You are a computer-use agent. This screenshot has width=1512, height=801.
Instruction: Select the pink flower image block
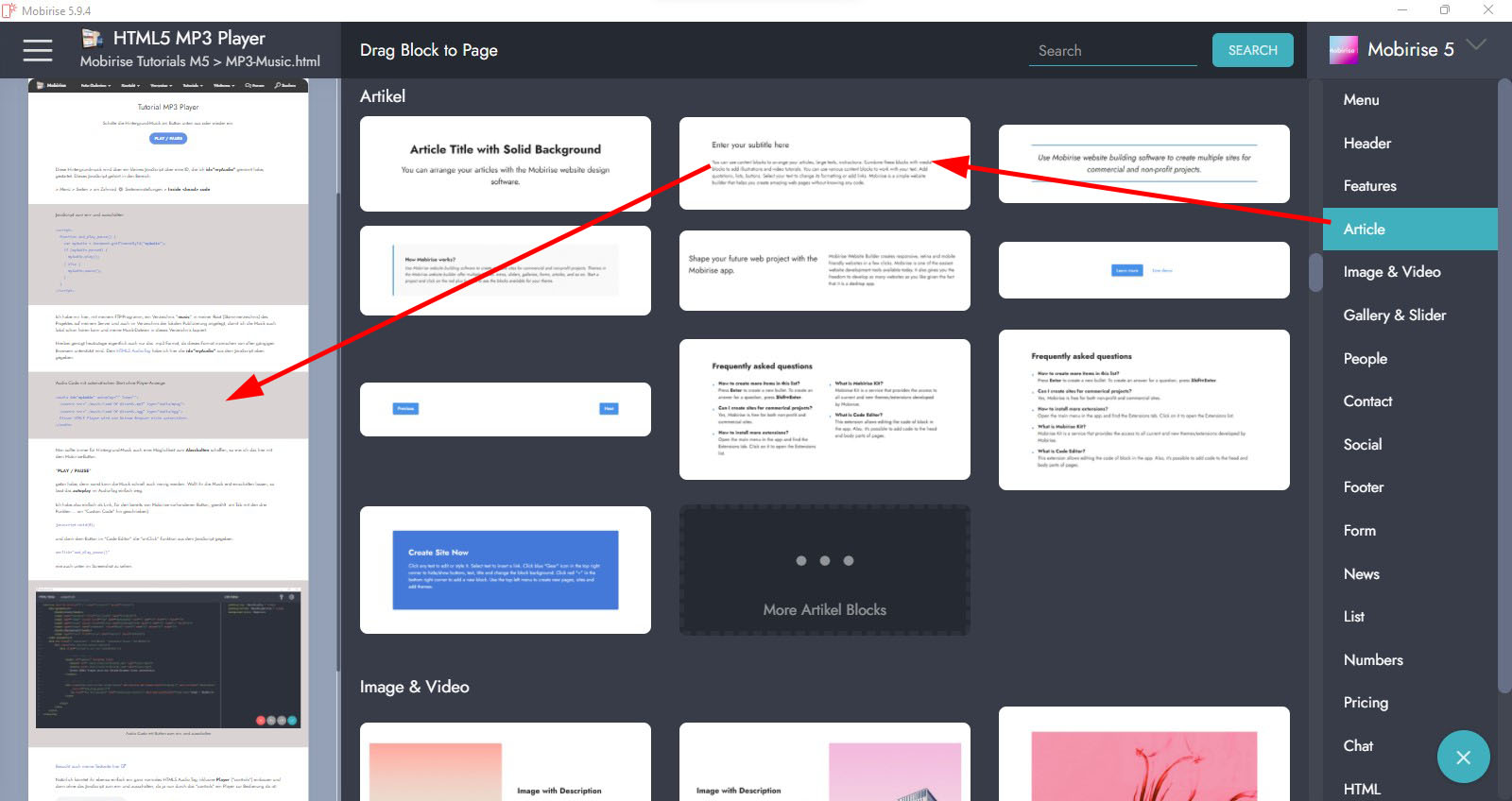(x=1144, y=754)
